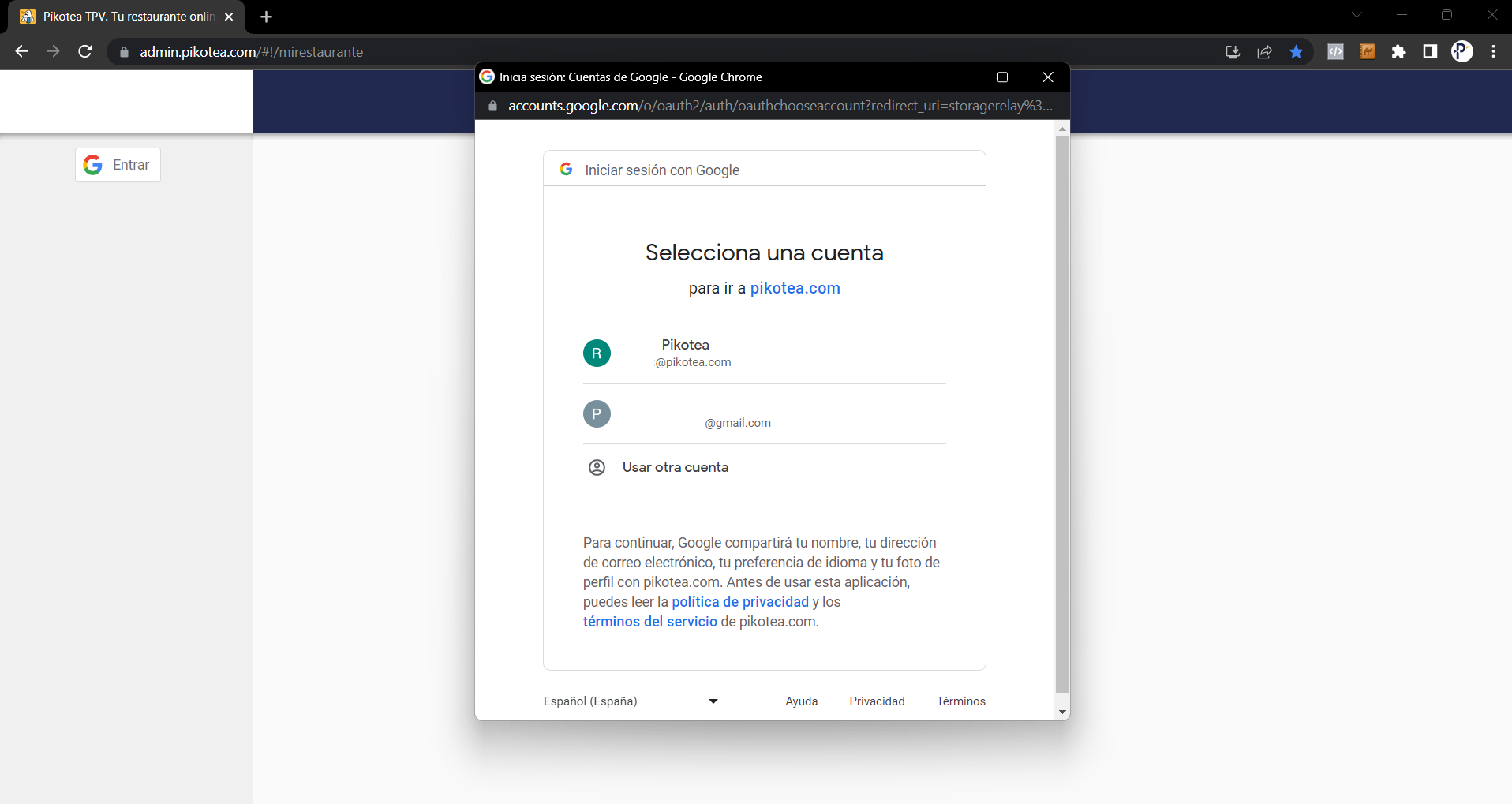1512x804 pixels.
Task: Click the padlock icon in Google popup window
Action: (x=492, y=106)
